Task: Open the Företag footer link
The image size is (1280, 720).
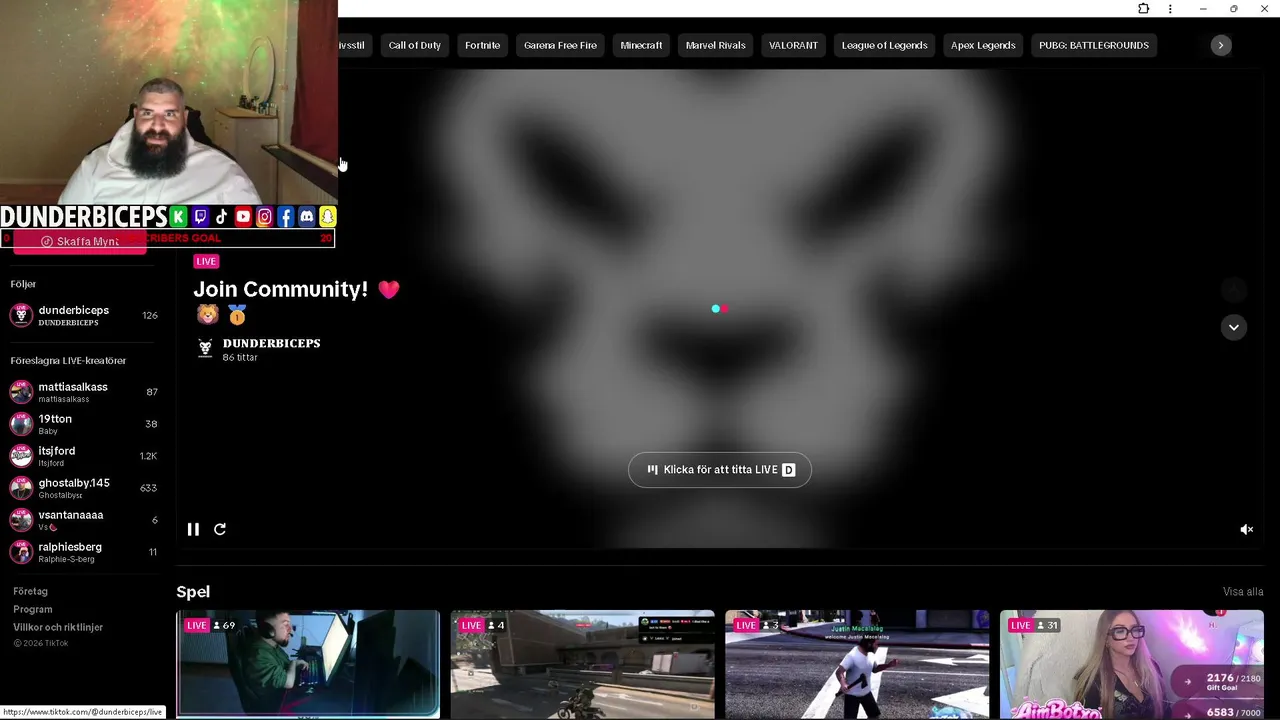Action: pyautogui.click(x=31, y=591)
